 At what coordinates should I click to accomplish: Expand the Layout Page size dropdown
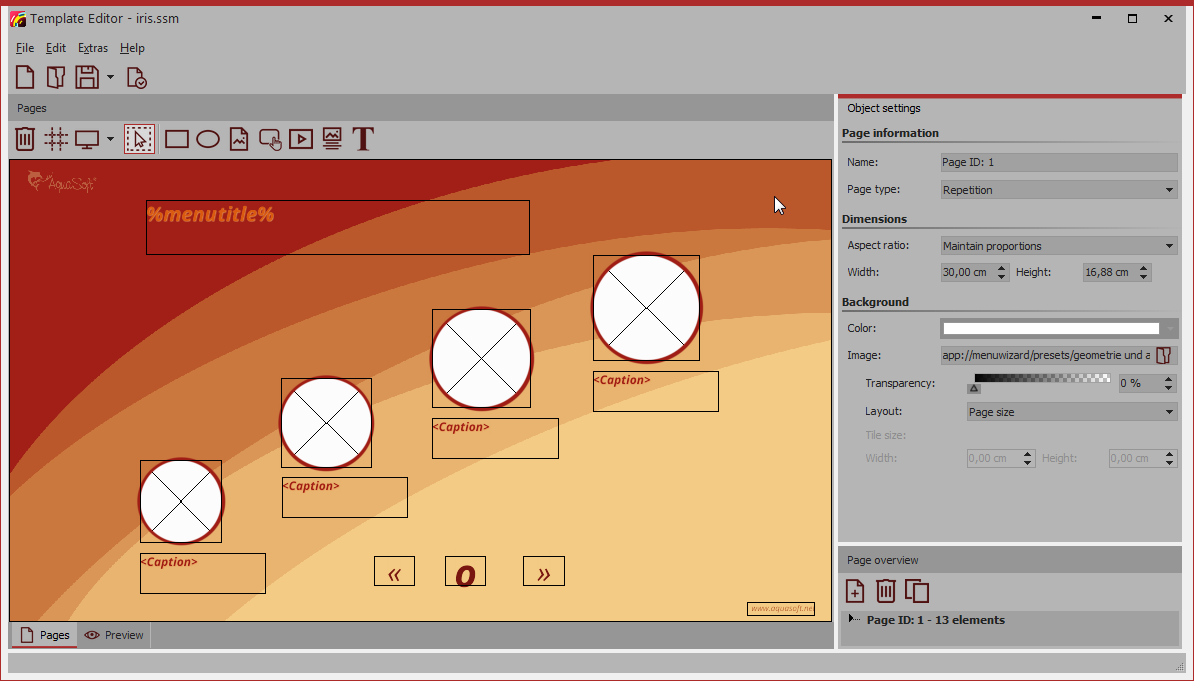click(1071, 412)
